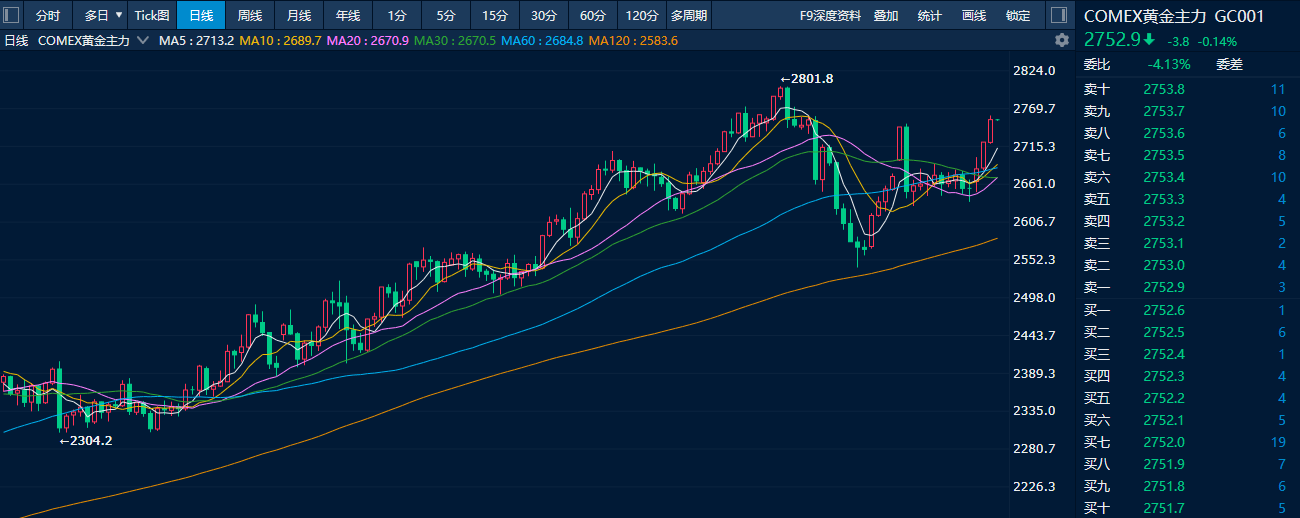
Task: Select the 月线 monthly chart tab
Action: click(299, 15)
